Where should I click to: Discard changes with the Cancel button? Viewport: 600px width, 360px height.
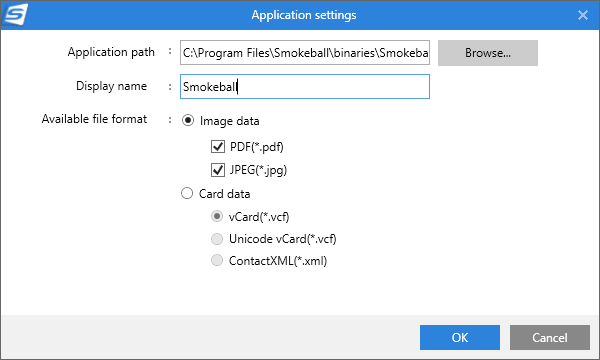tap(549, 337)
